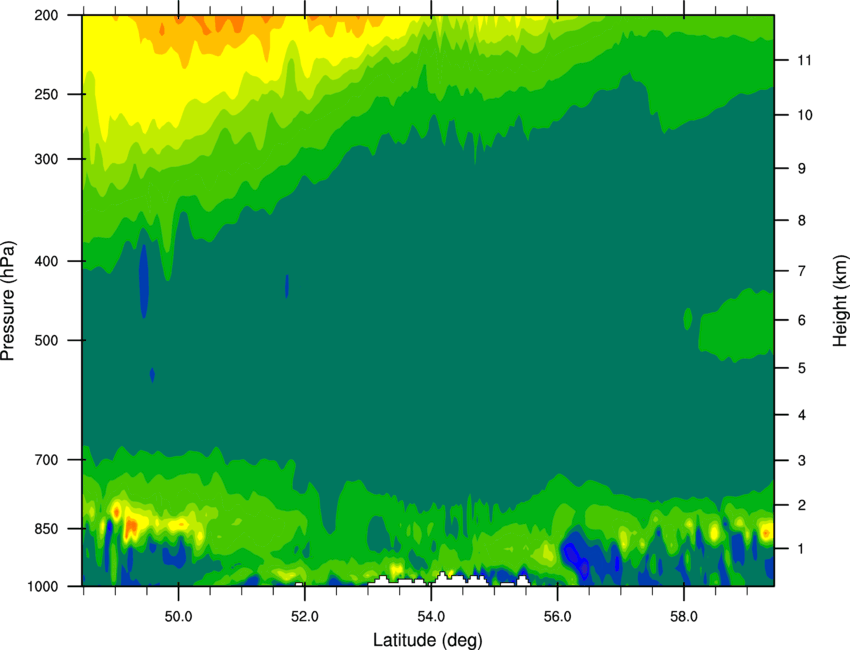
Task: Pick the 11 km height label
Action: point(804,60)
